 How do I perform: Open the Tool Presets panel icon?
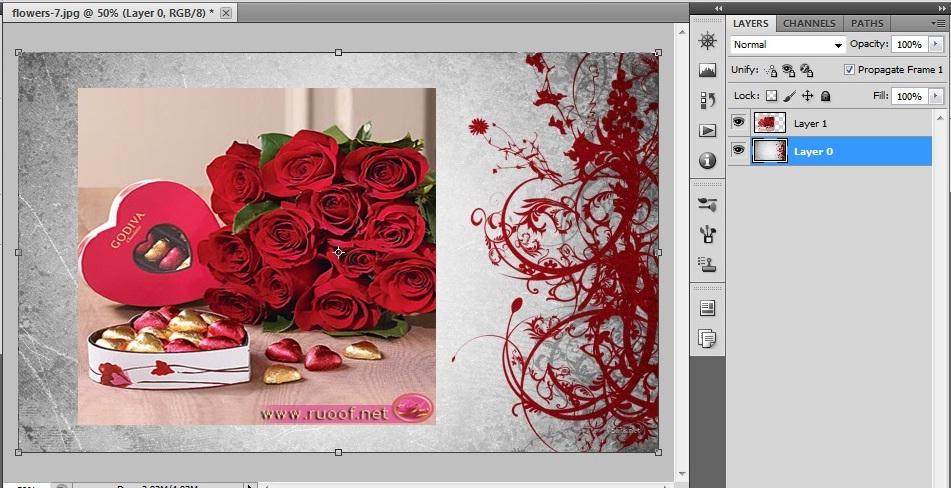(708, 234)
